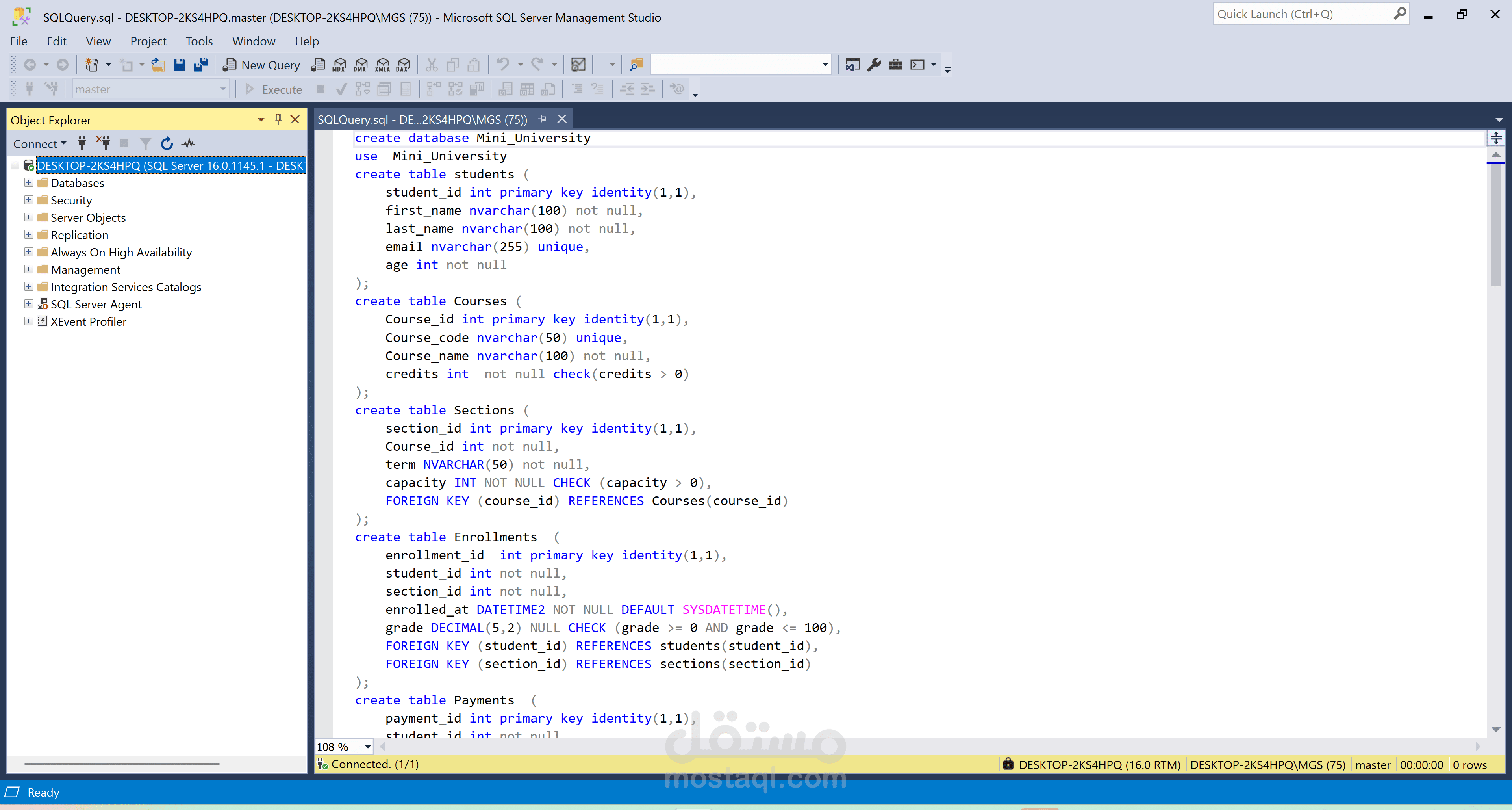Open the Edit menu
The image size is (1512, 810).
tap(56, 41)
